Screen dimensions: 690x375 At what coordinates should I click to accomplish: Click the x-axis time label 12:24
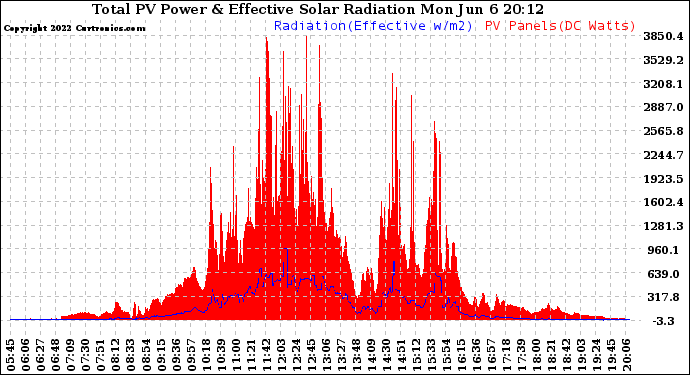point(296,355)
